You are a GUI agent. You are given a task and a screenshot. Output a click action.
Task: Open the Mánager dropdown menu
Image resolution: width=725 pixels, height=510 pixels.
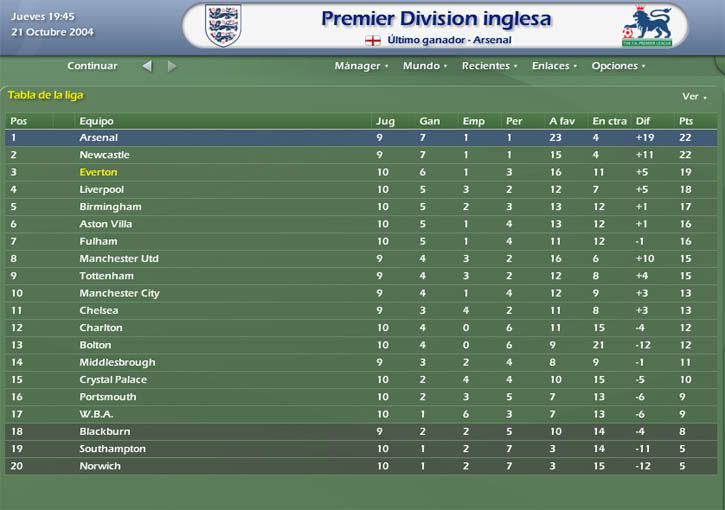coord(361,66)
